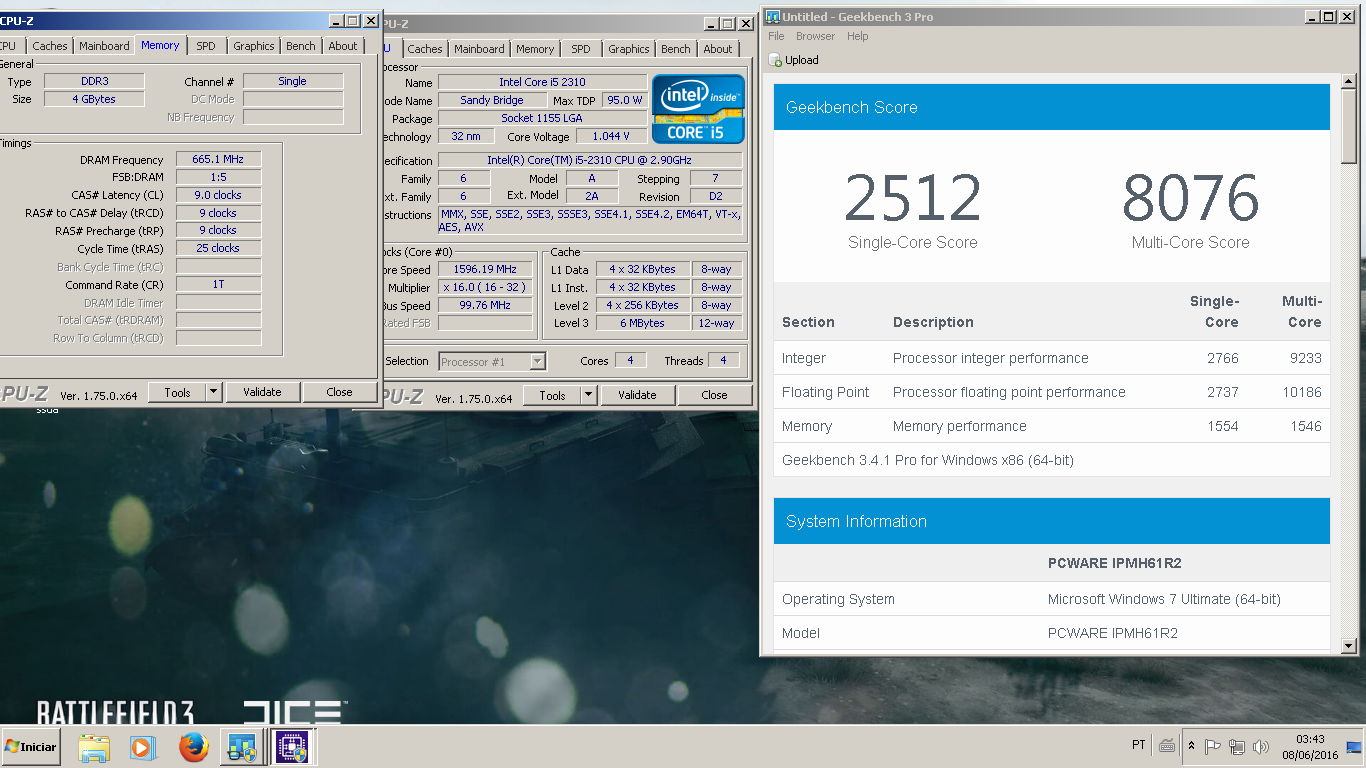This screenshot has width=1366, height=768.
Task: Click the Memory performance description
Action: [960, 426]
